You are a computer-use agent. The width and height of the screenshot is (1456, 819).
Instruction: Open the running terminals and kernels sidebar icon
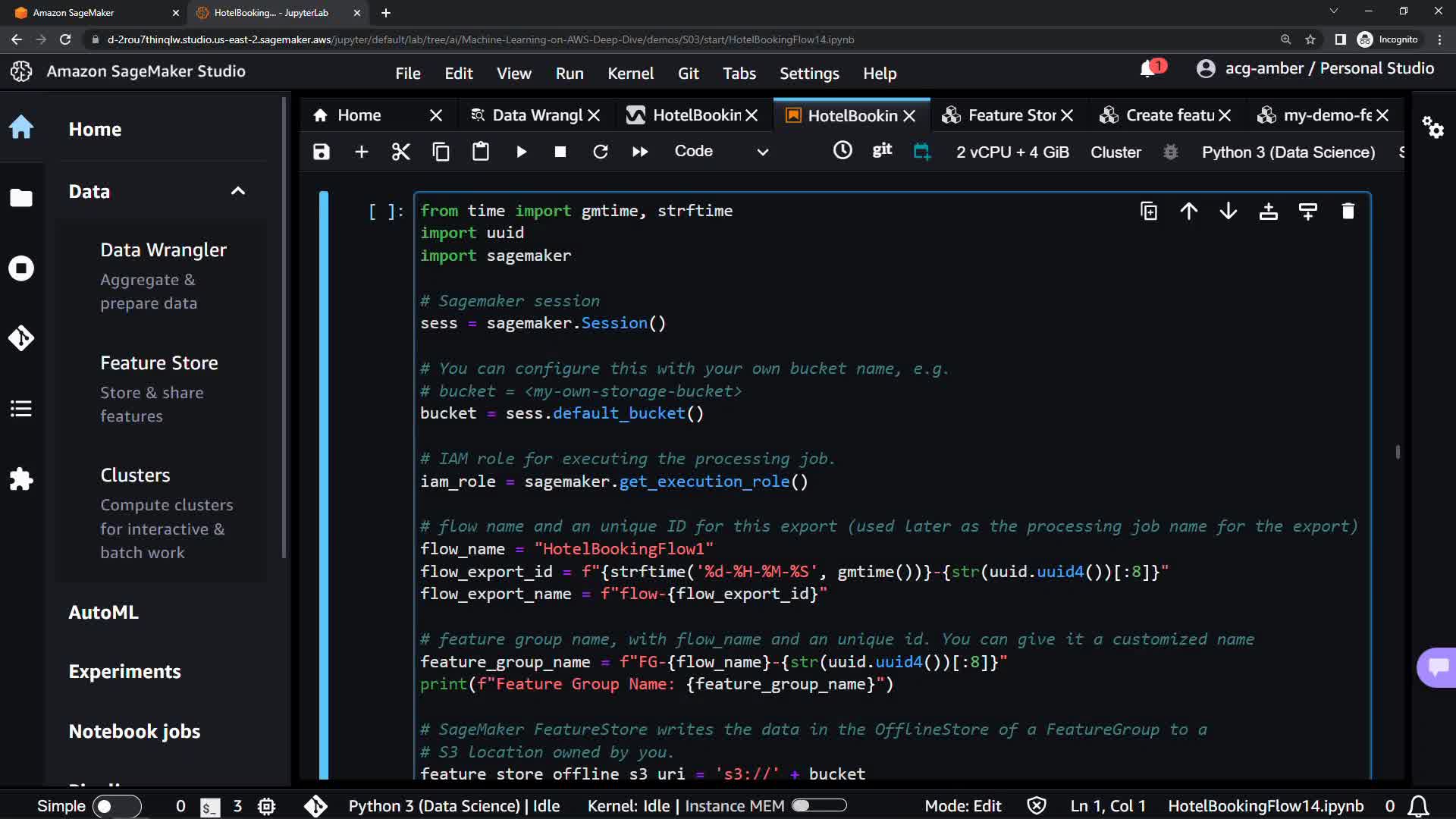click(x=21, y=268)
